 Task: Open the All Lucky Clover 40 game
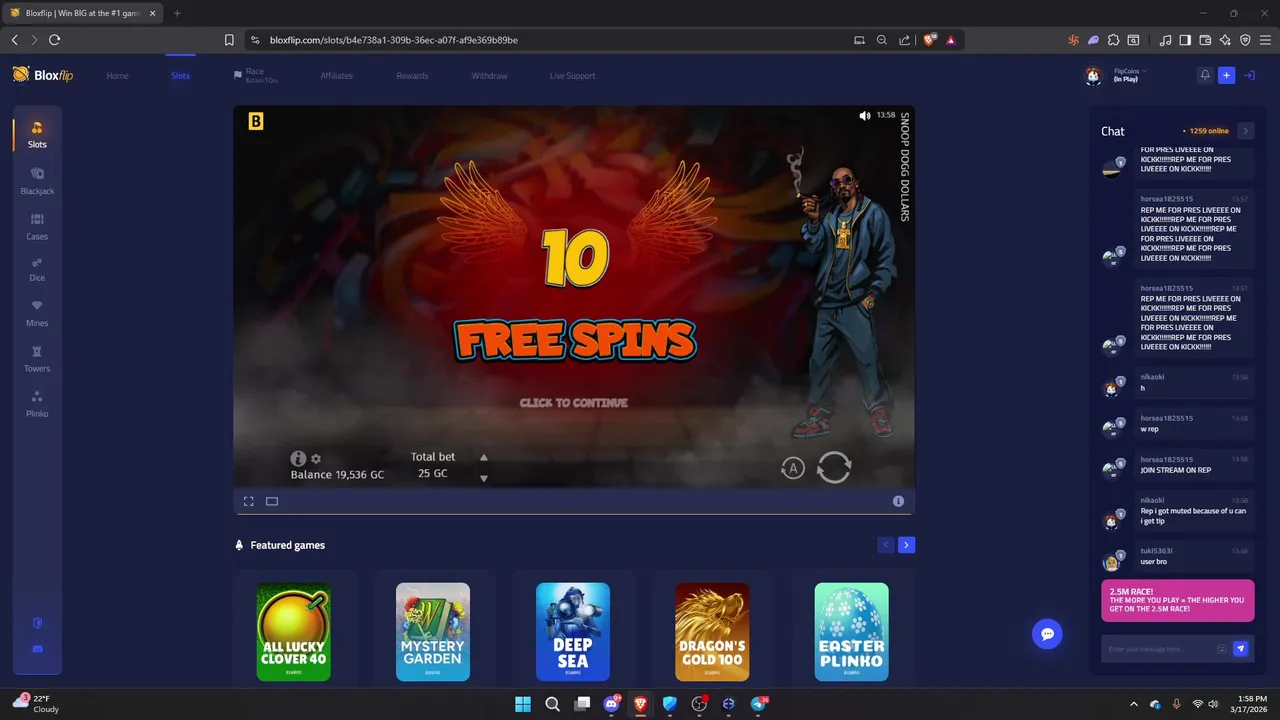[x=294, y=632]
